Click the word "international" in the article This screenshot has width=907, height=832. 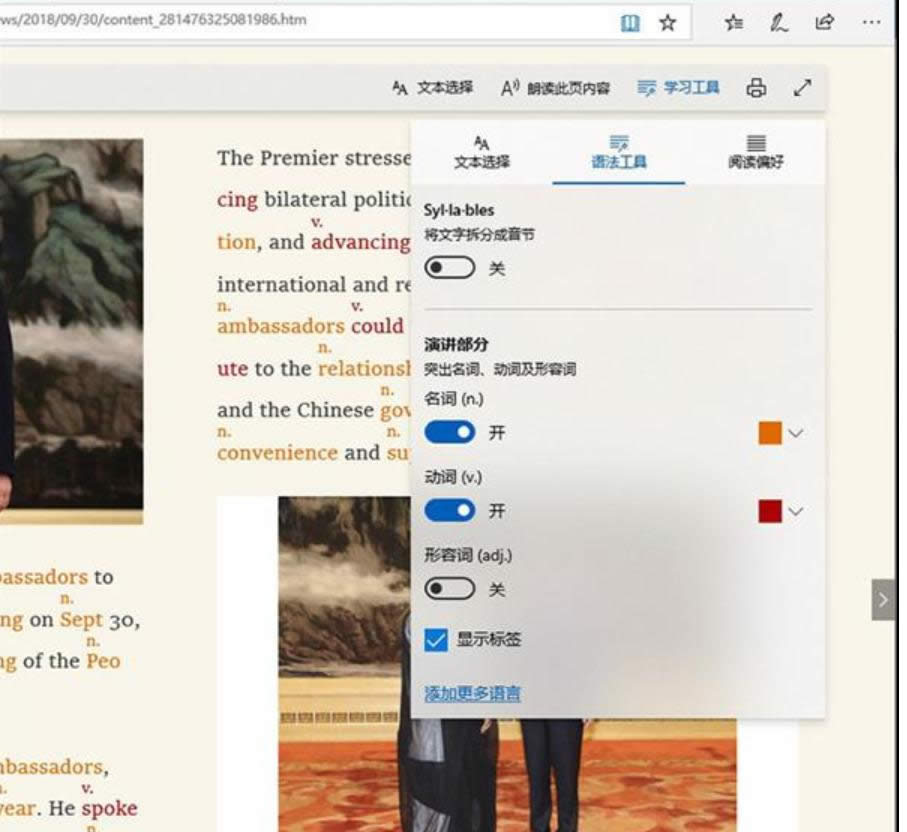(281, 284)
